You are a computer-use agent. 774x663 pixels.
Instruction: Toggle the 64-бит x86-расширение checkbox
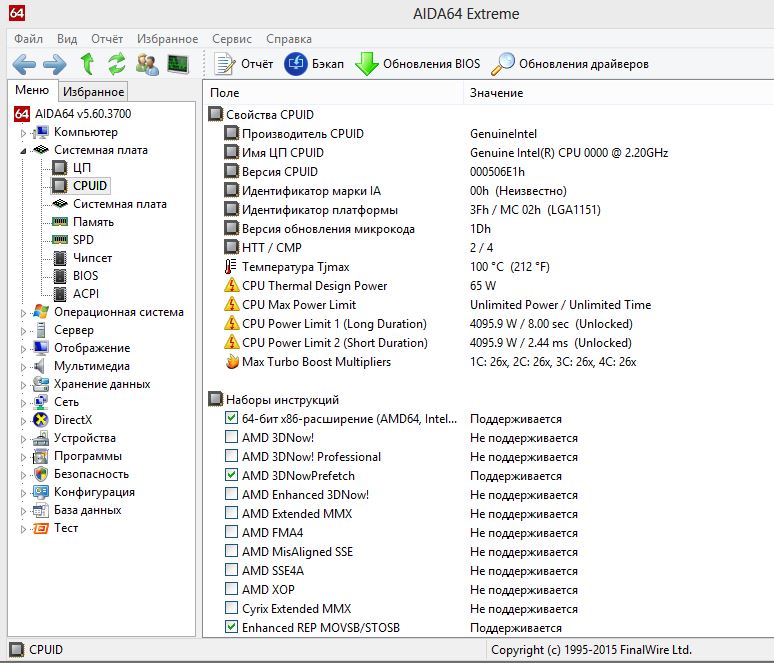click(231, 418)
